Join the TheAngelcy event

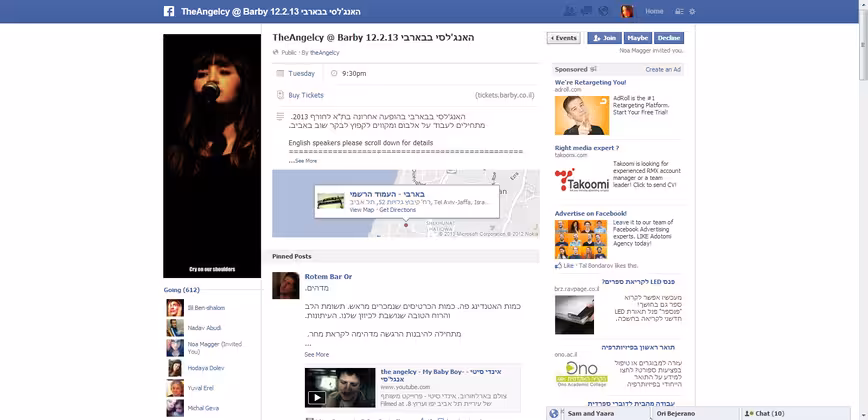(604, 38)
